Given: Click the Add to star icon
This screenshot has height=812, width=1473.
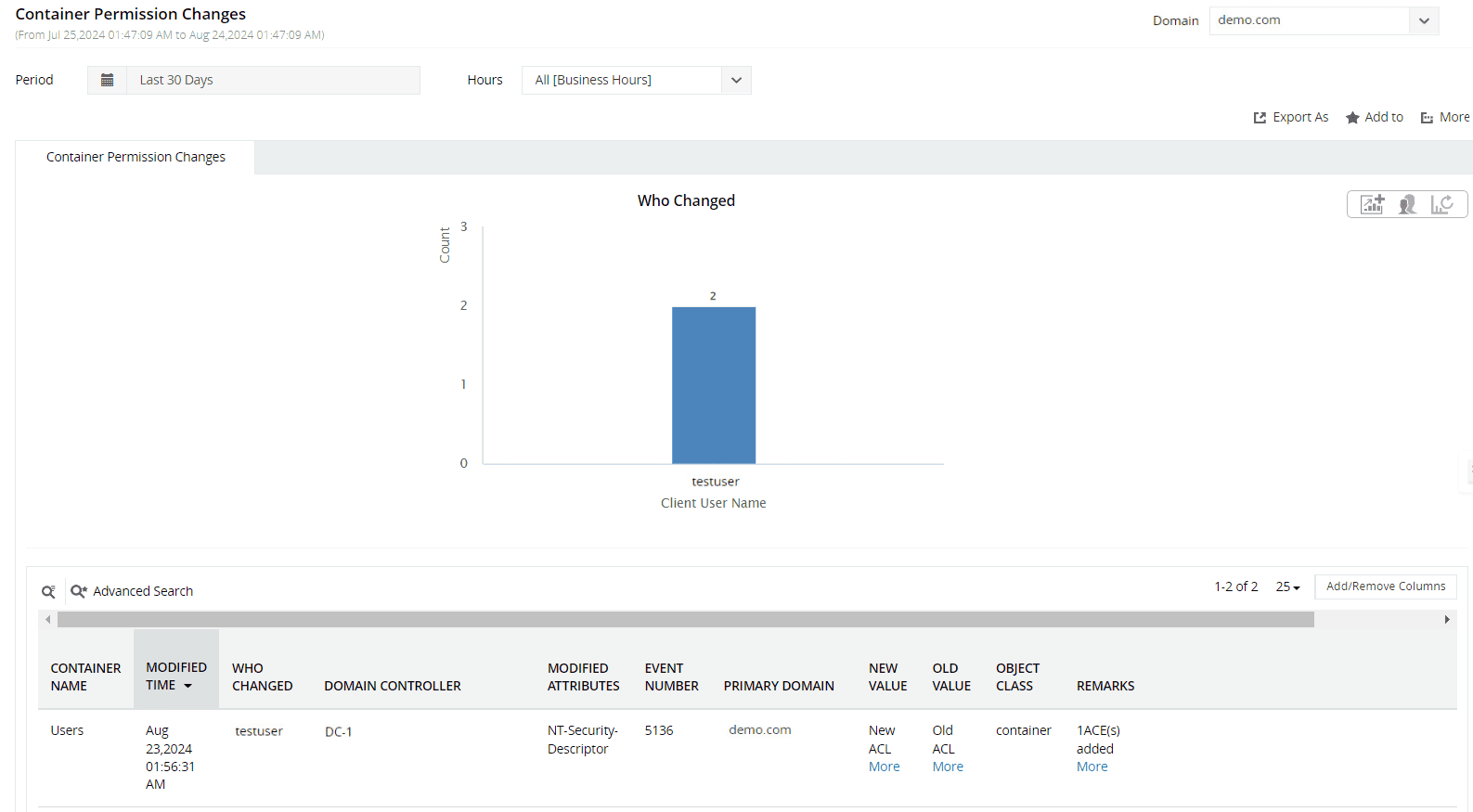Looking at the screenshot, I should click(x=1352, y=118).
